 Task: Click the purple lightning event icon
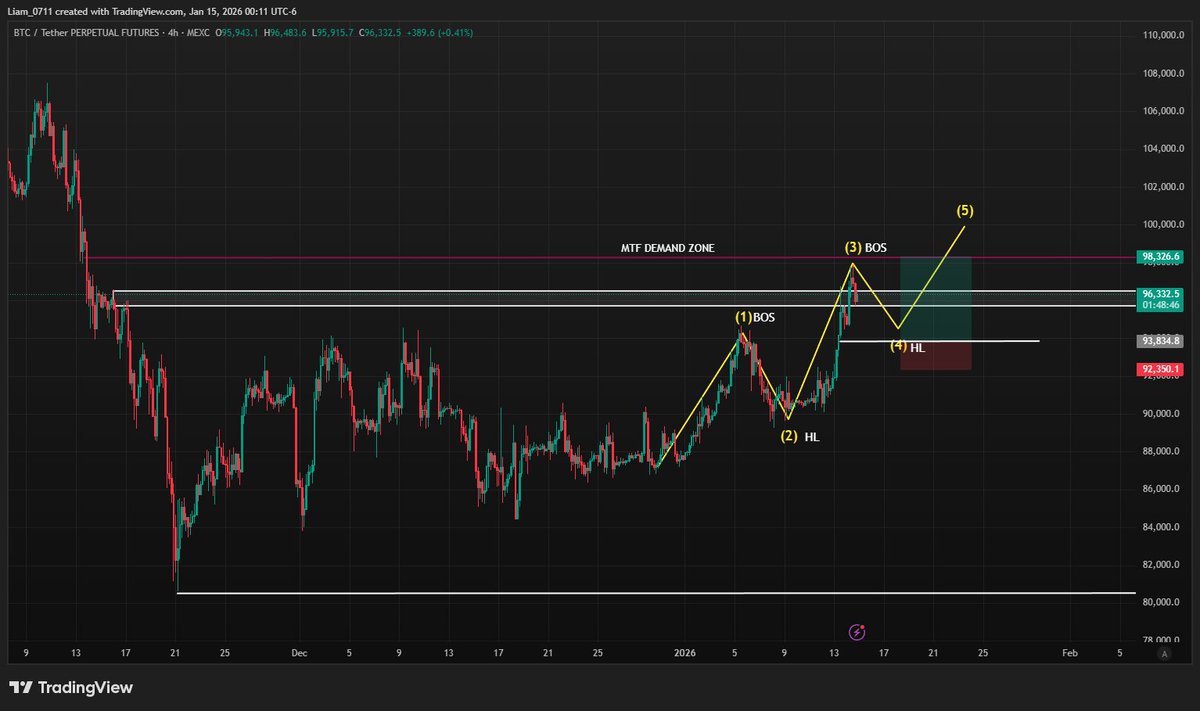(857, 631)
